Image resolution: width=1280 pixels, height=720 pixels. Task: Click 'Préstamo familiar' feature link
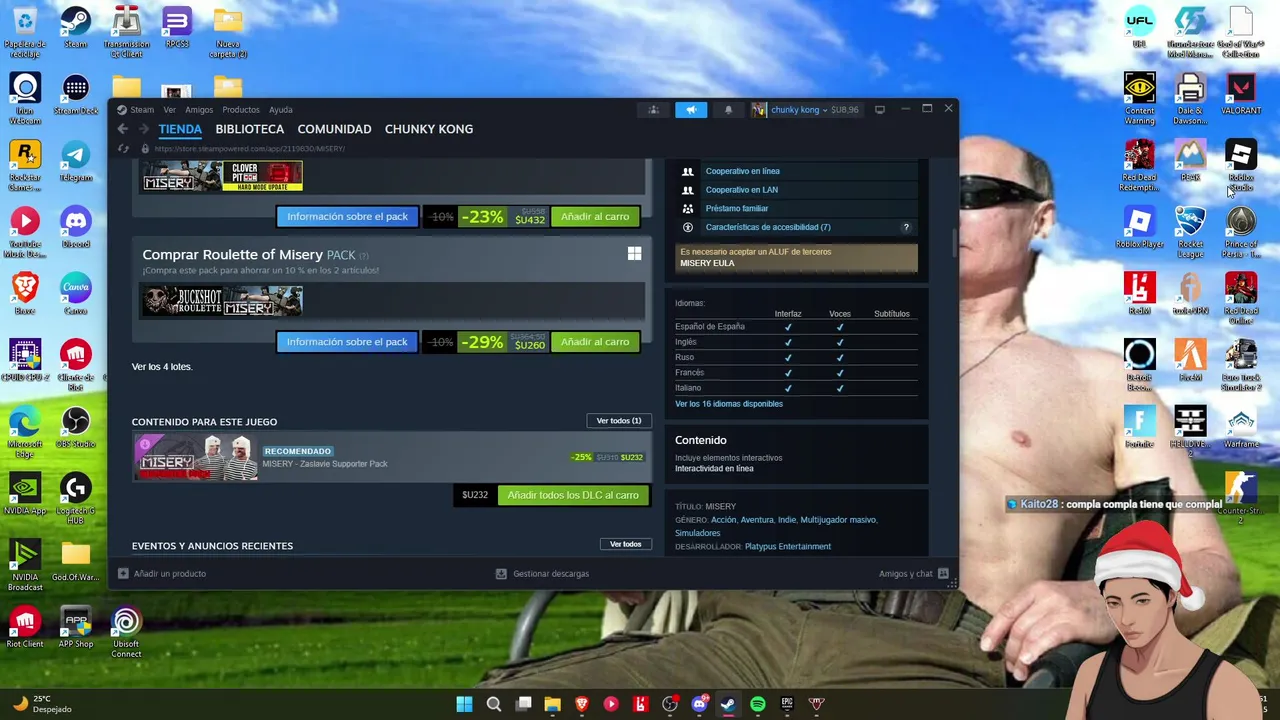[737, 209]
